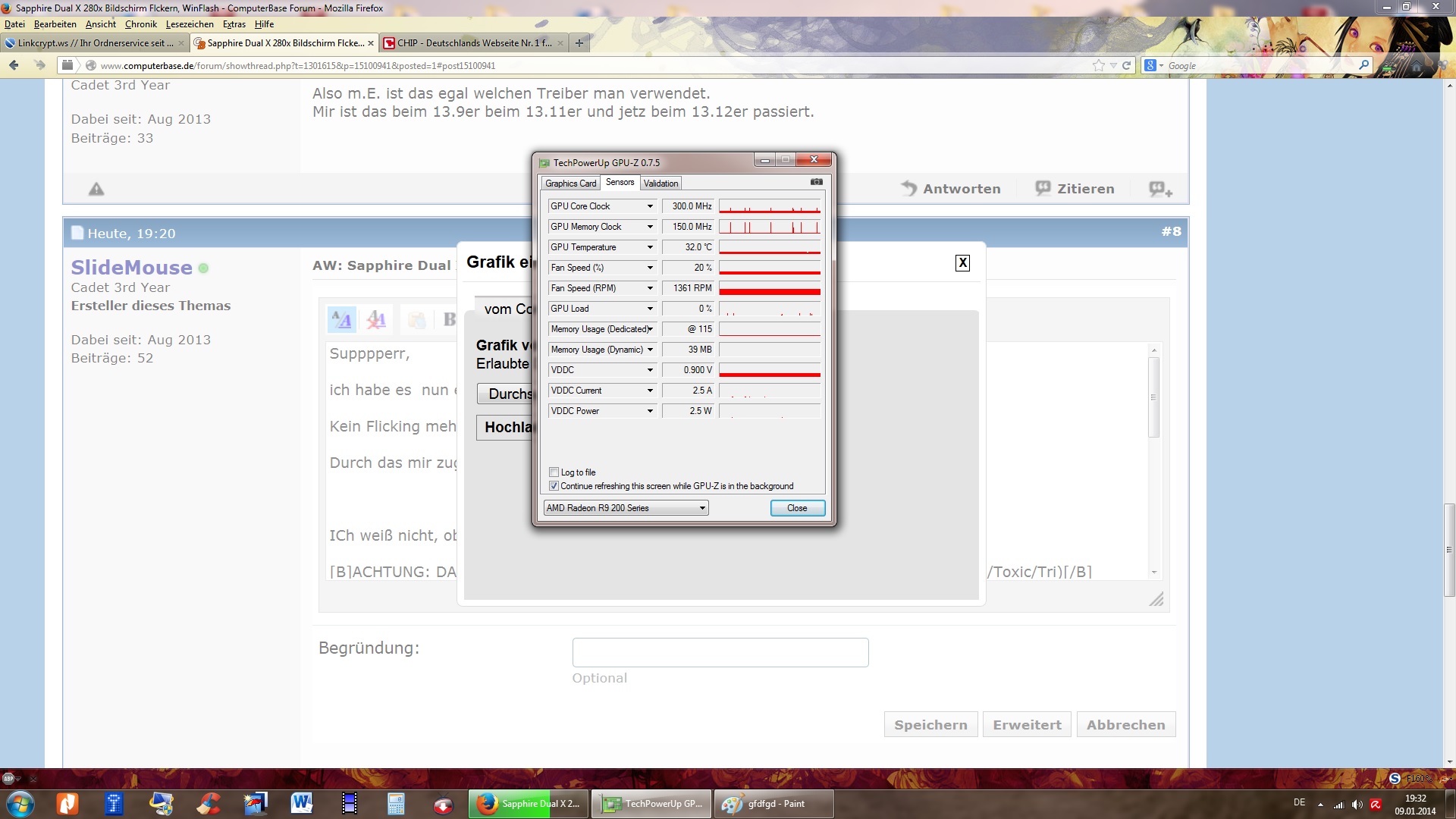Open CCleaner from the taskbar

(x=209, y=803)
